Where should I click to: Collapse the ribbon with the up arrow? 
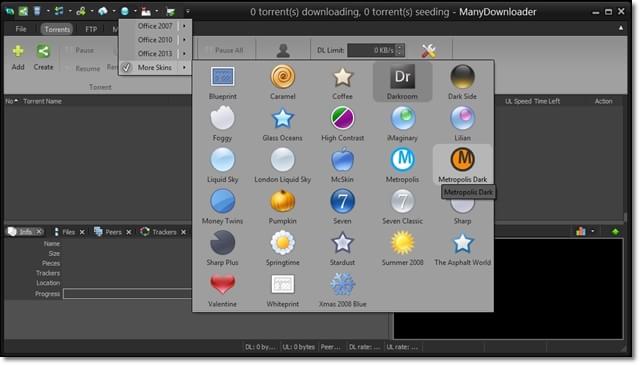[x=620, y=28]
